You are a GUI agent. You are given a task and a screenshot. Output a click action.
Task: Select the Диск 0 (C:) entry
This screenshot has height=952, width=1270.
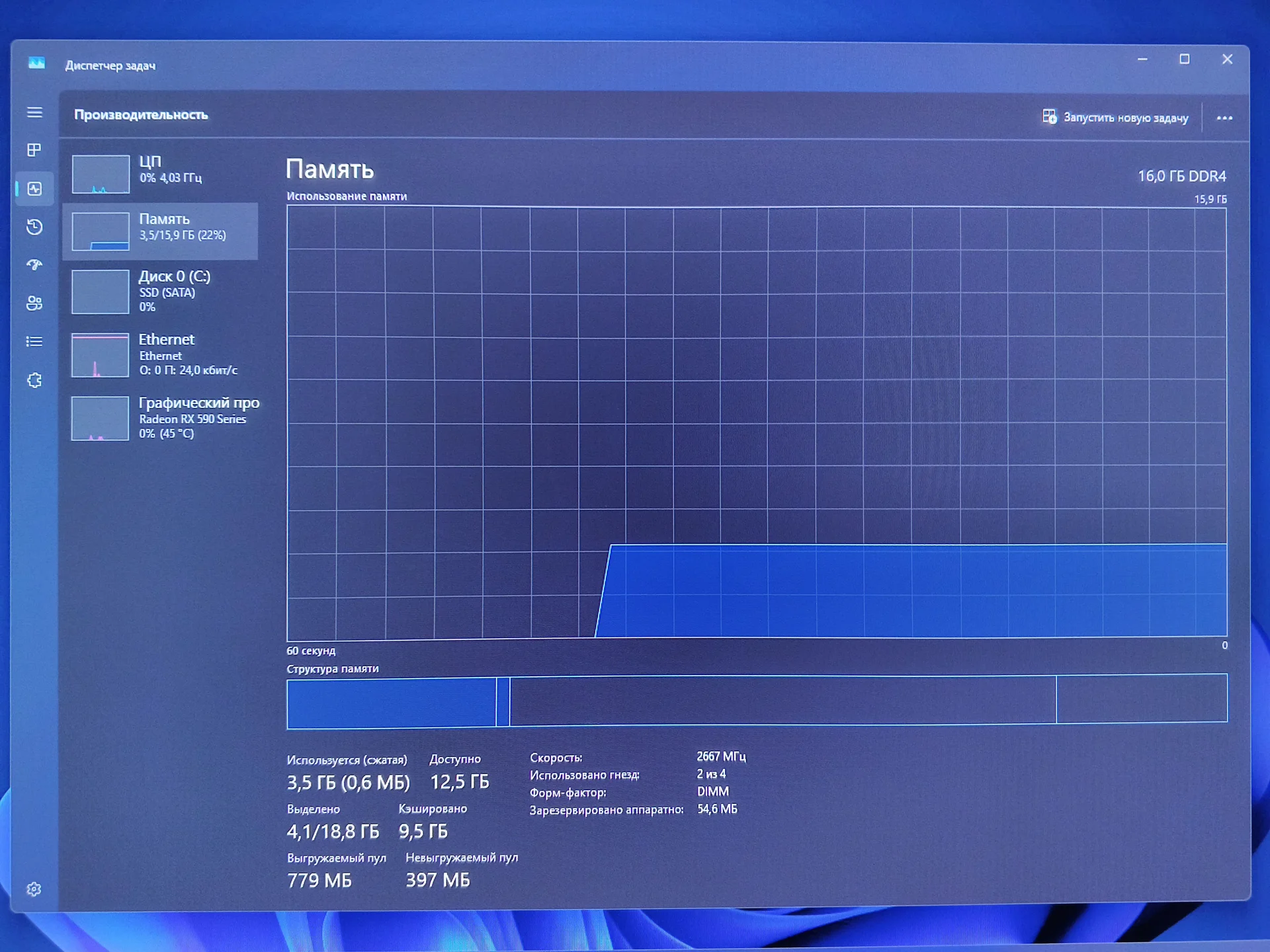coord(161,292)
